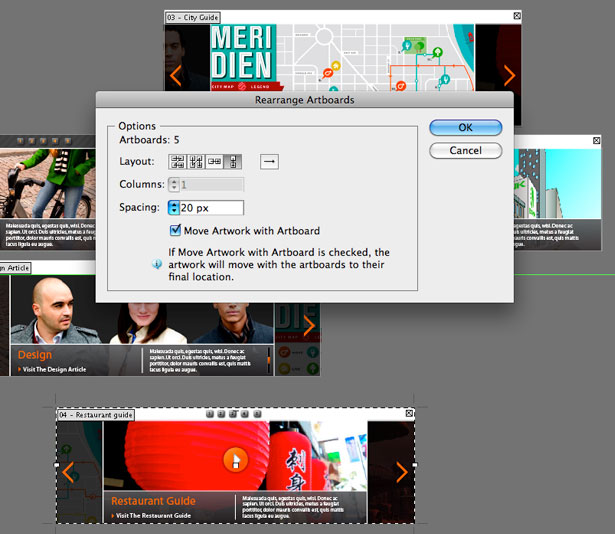Click last pagination dot on Restaurant guide artboard

pyautogui.click(x=257, y=414)
